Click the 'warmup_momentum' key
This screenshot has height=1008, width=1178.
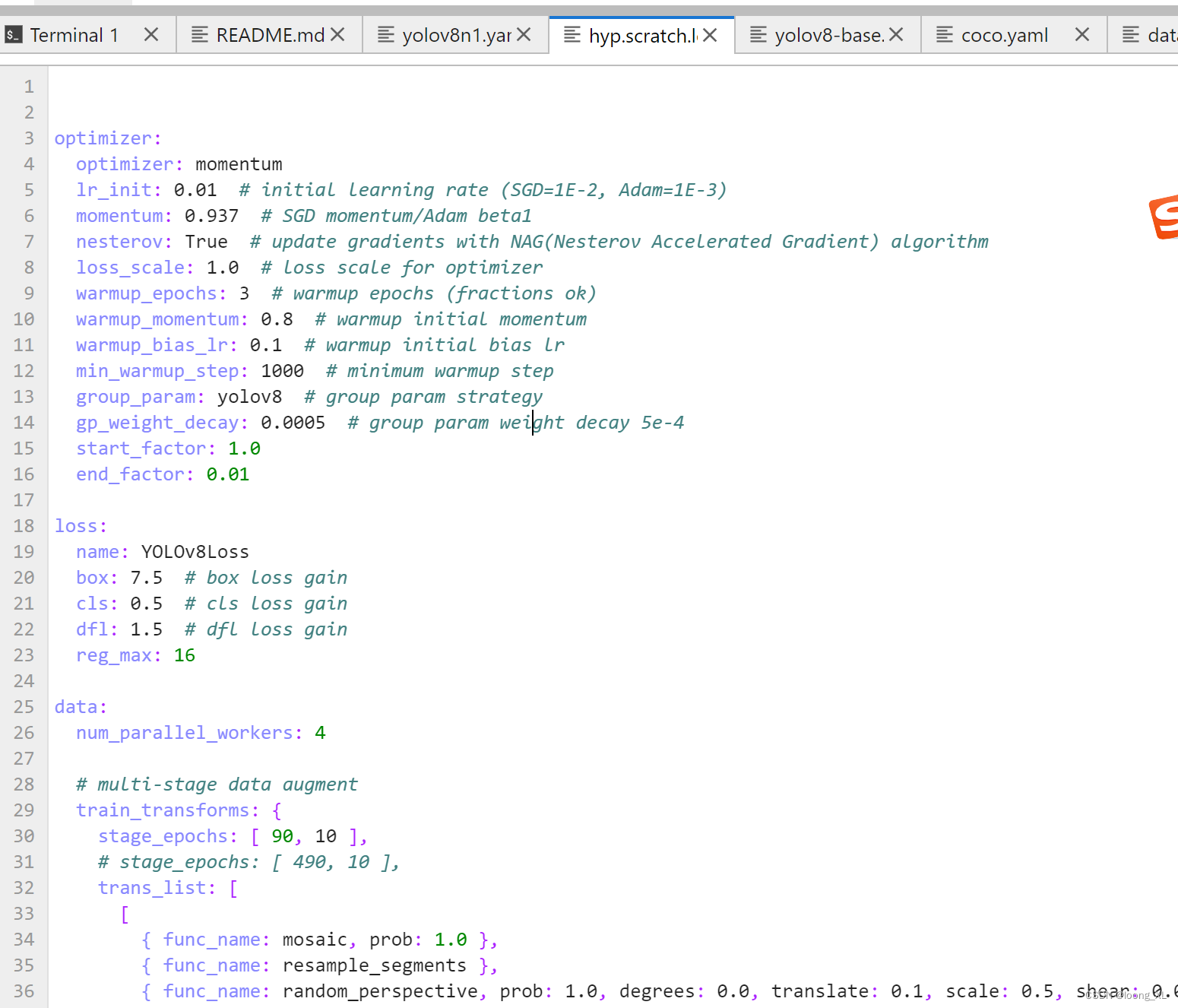(157, 319)
